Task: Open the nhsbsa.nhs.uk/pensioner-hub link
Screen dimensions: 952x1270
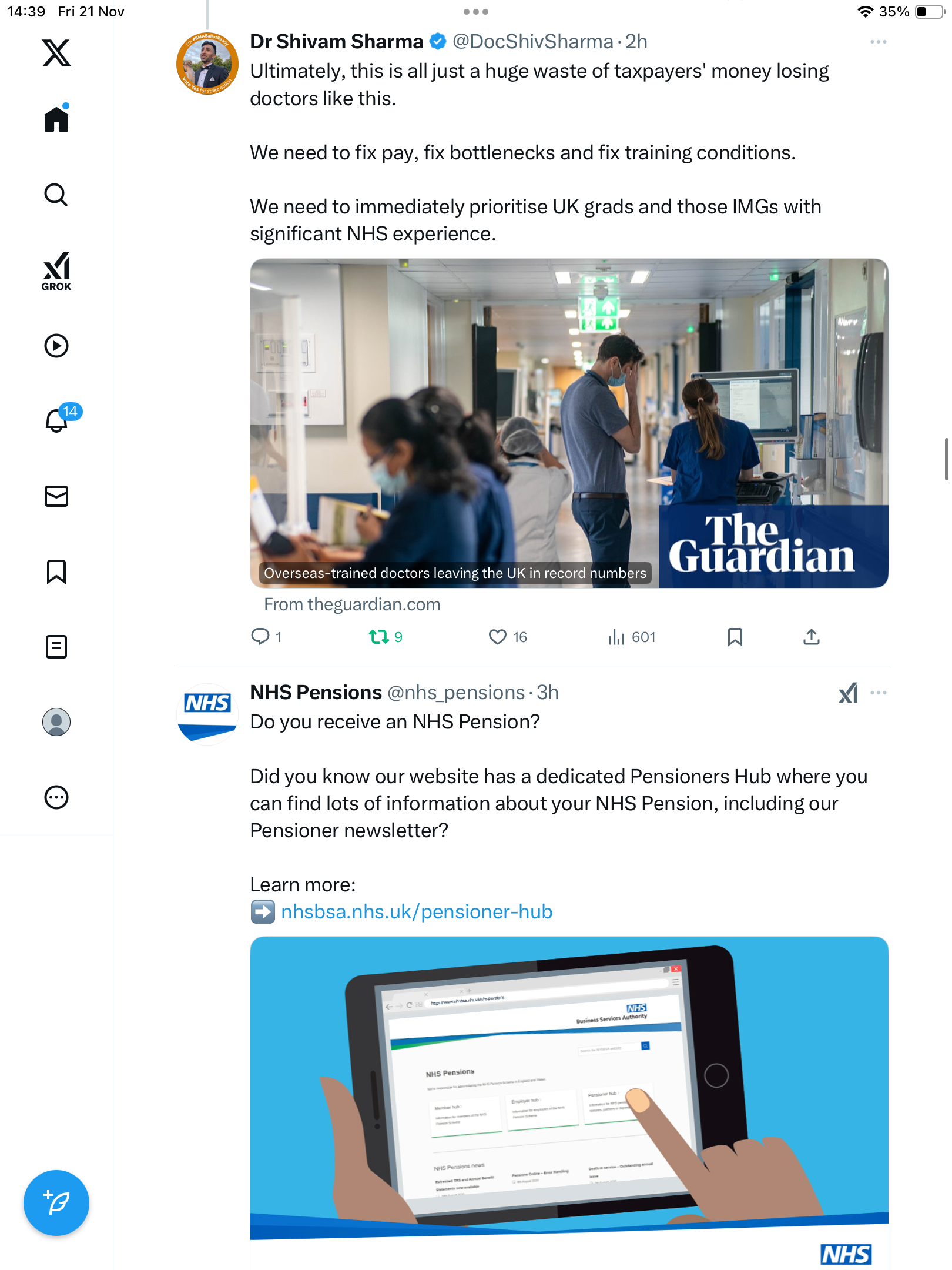Action: 416,911
